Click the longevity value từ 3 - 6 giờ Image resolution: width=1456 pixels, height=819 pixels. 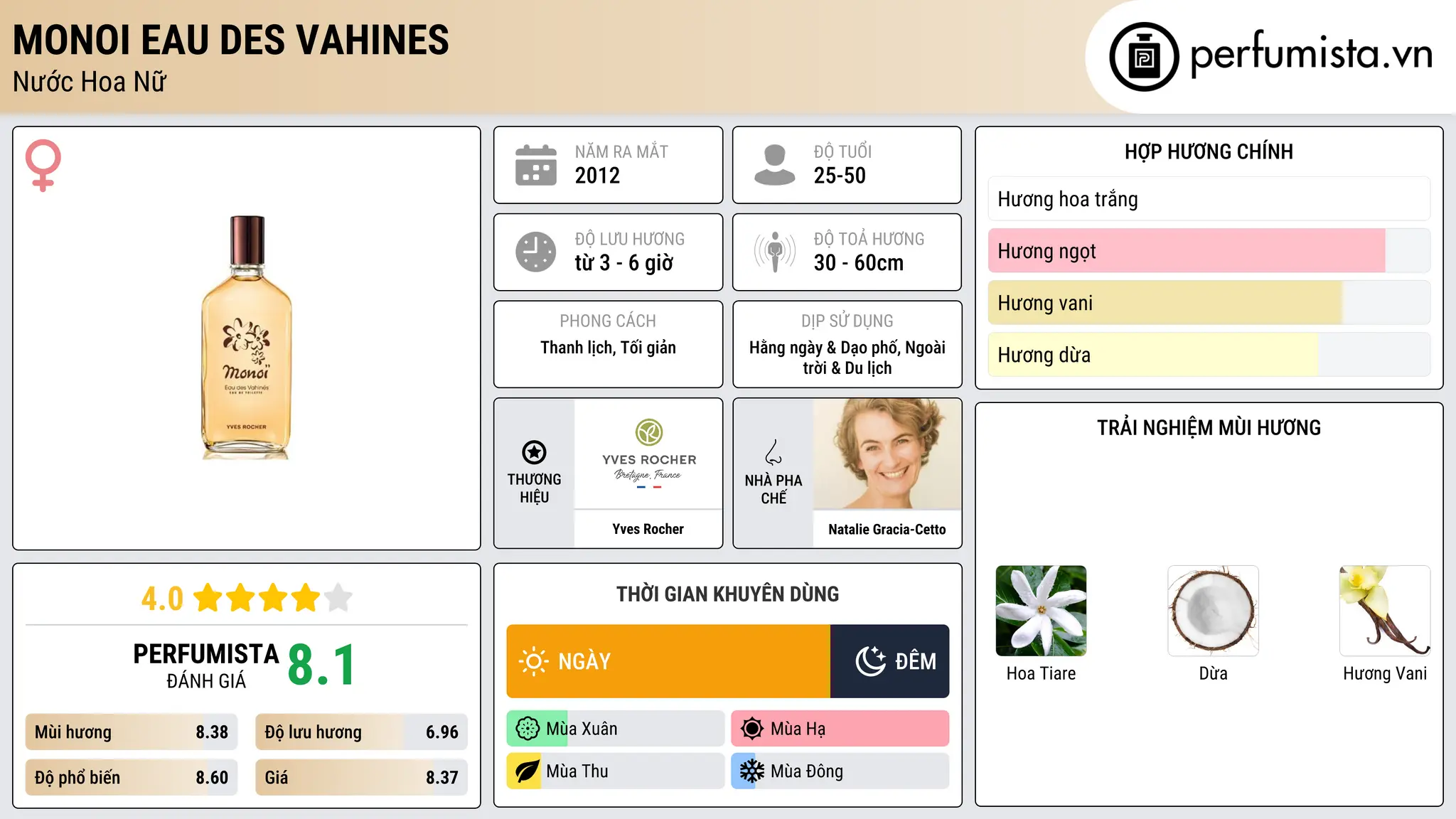coord(624,263)
